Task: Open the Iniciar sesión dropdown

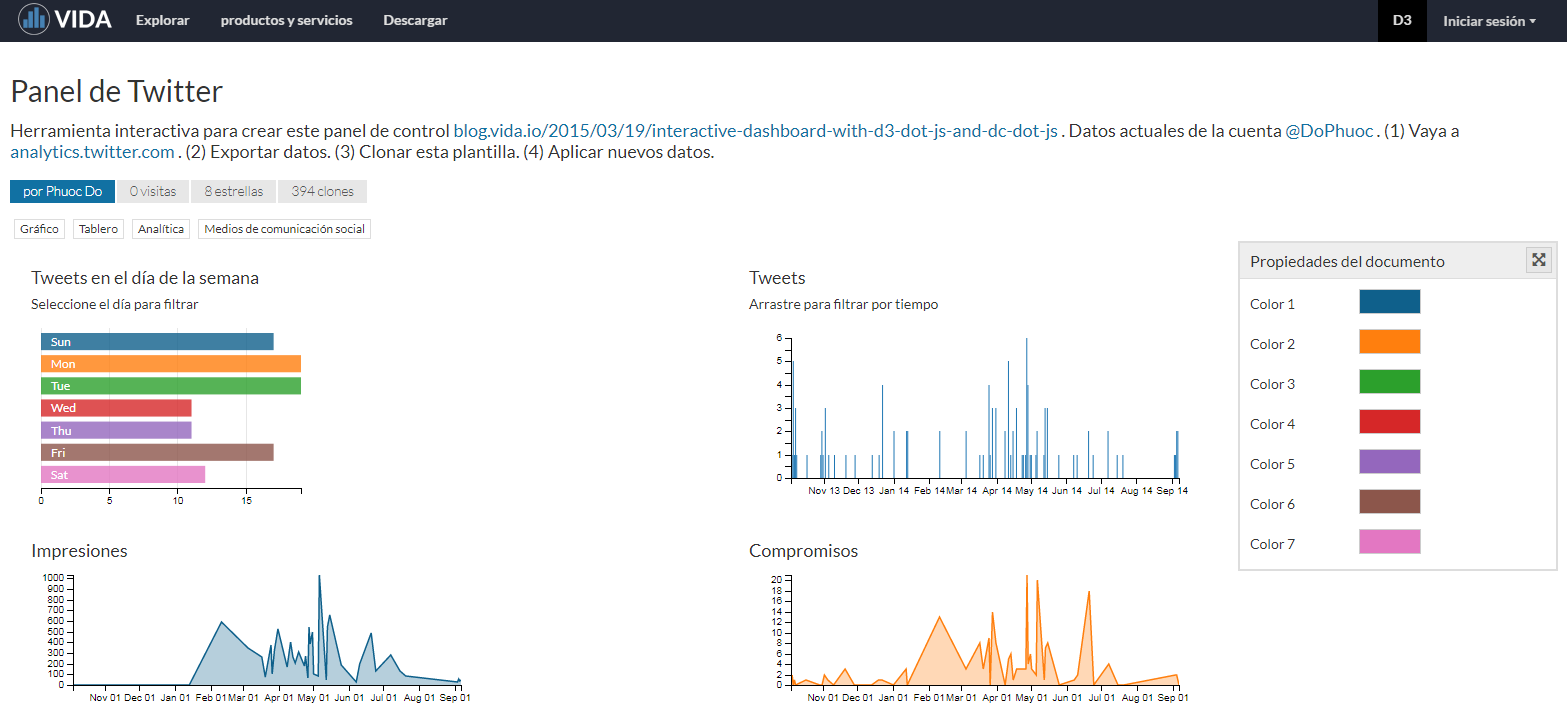Action: (x=1488, y=21)
